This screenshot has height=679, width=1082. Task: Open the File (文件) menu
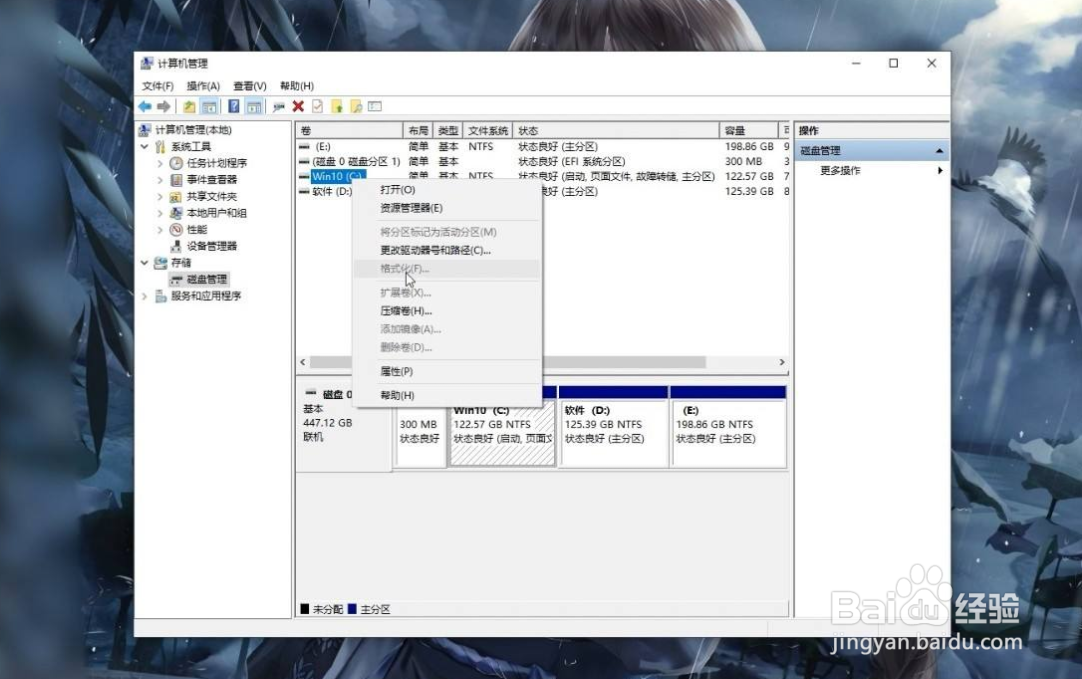coord(157,86)
